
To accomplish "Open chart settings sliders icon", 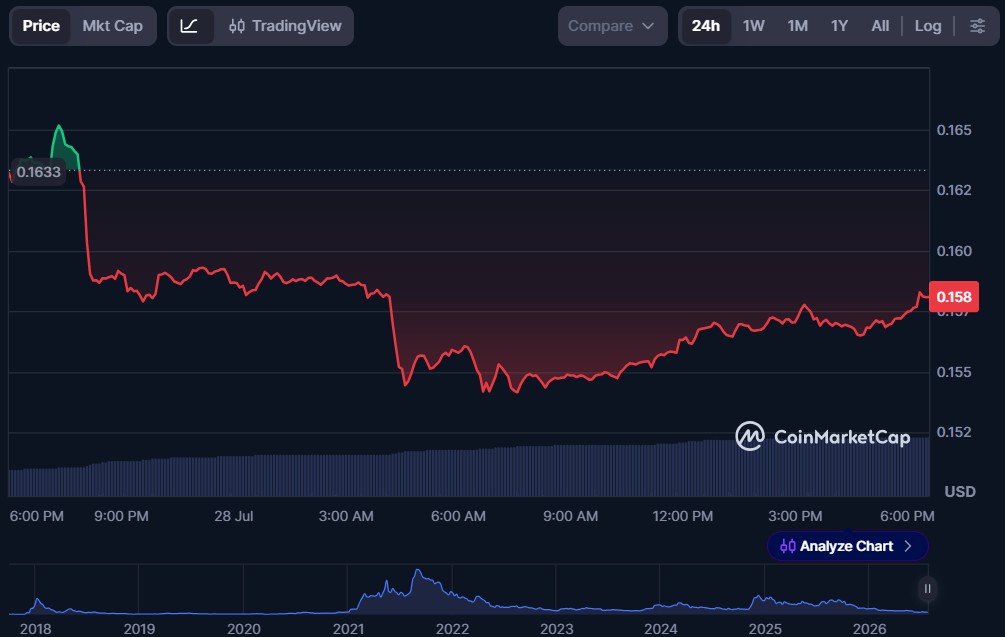I will (x=977, y=26).
